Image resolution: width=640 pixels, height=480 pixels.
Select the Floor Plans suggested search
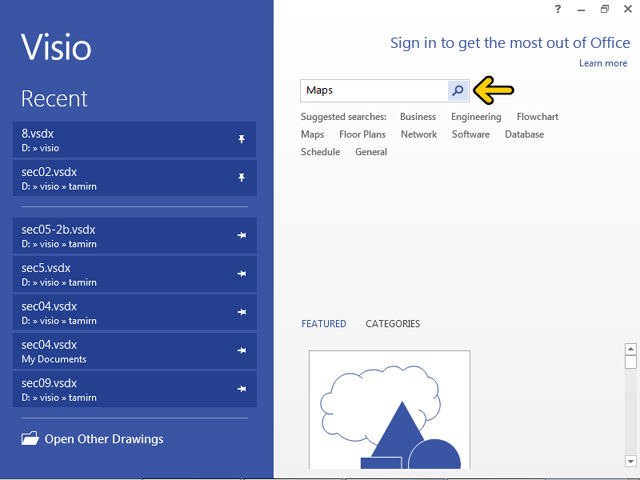[362, 134]
